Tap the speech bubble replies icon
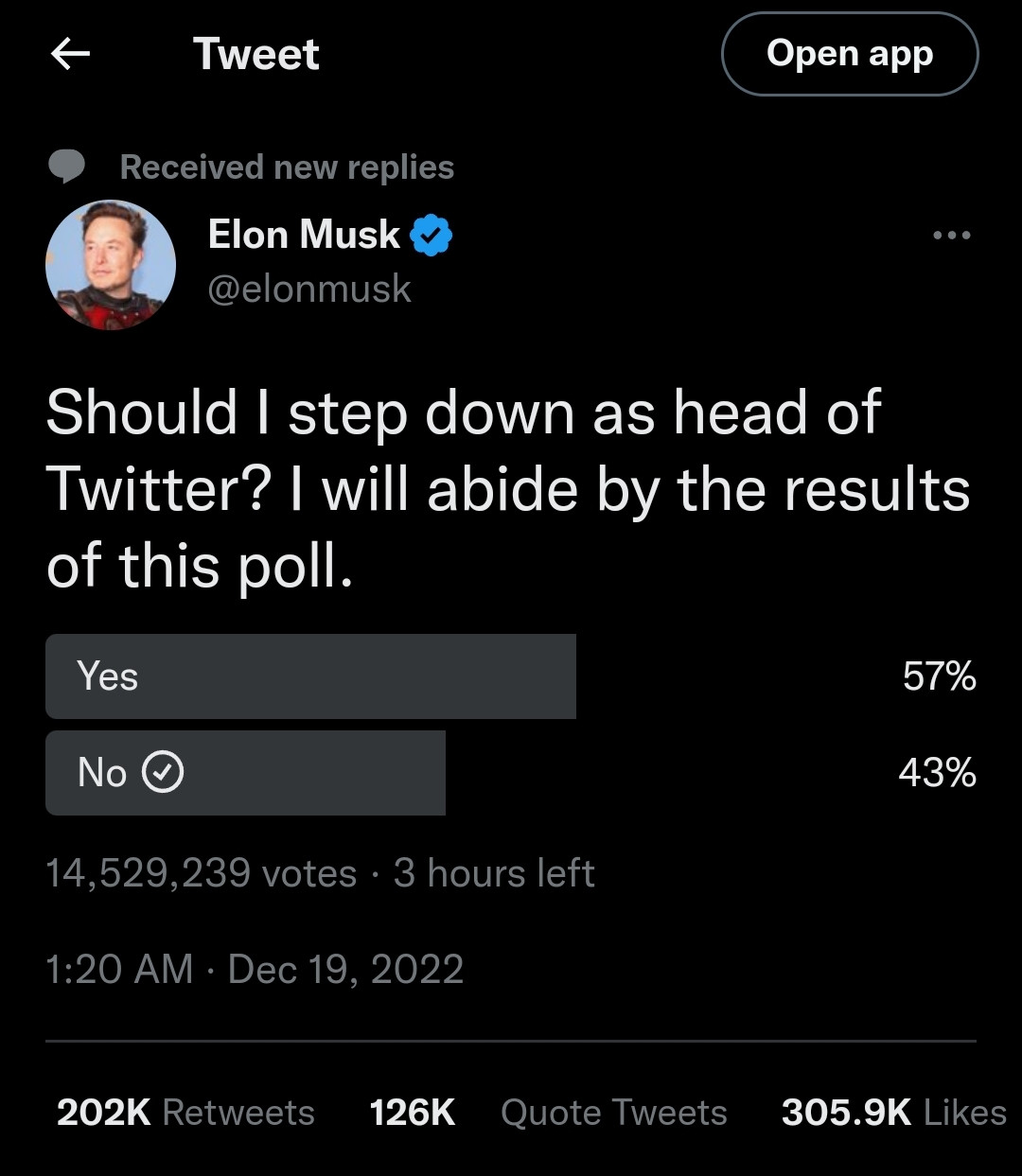This screenshot has width=1022, height=1176. [66, 167]
